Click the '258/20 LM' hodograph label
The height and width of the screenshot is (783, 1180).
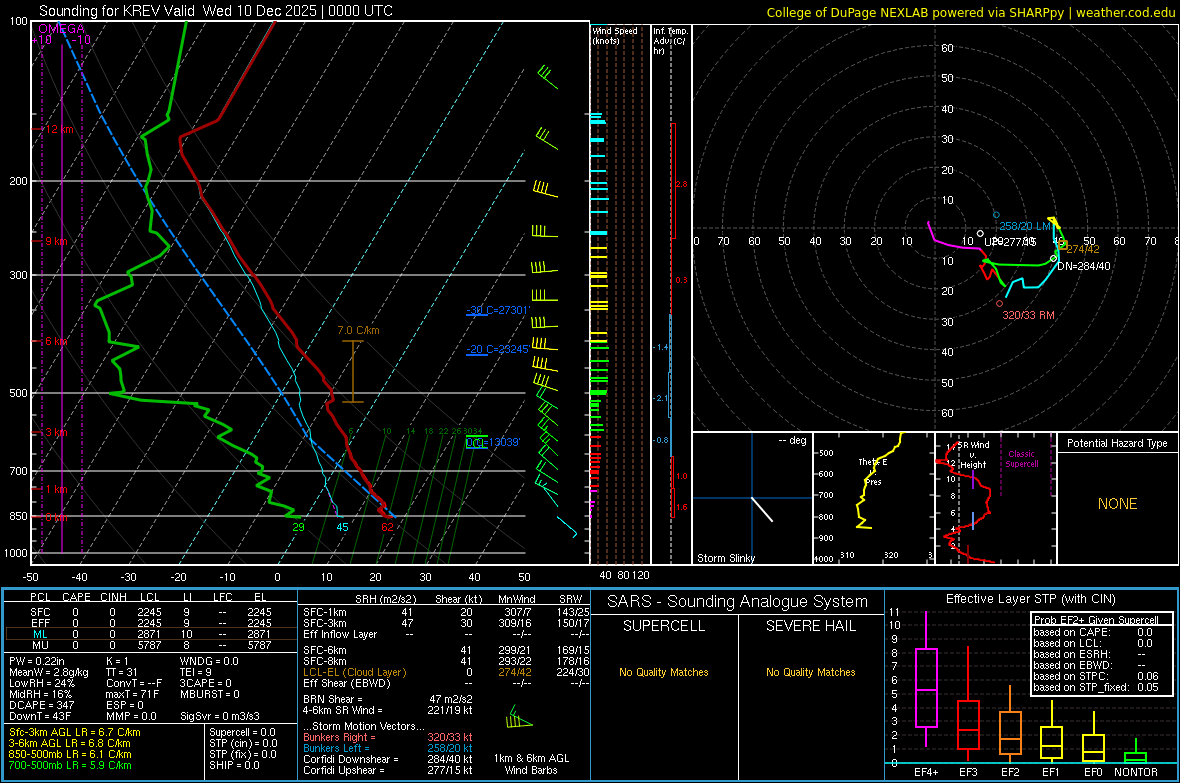pos(1024,226)
